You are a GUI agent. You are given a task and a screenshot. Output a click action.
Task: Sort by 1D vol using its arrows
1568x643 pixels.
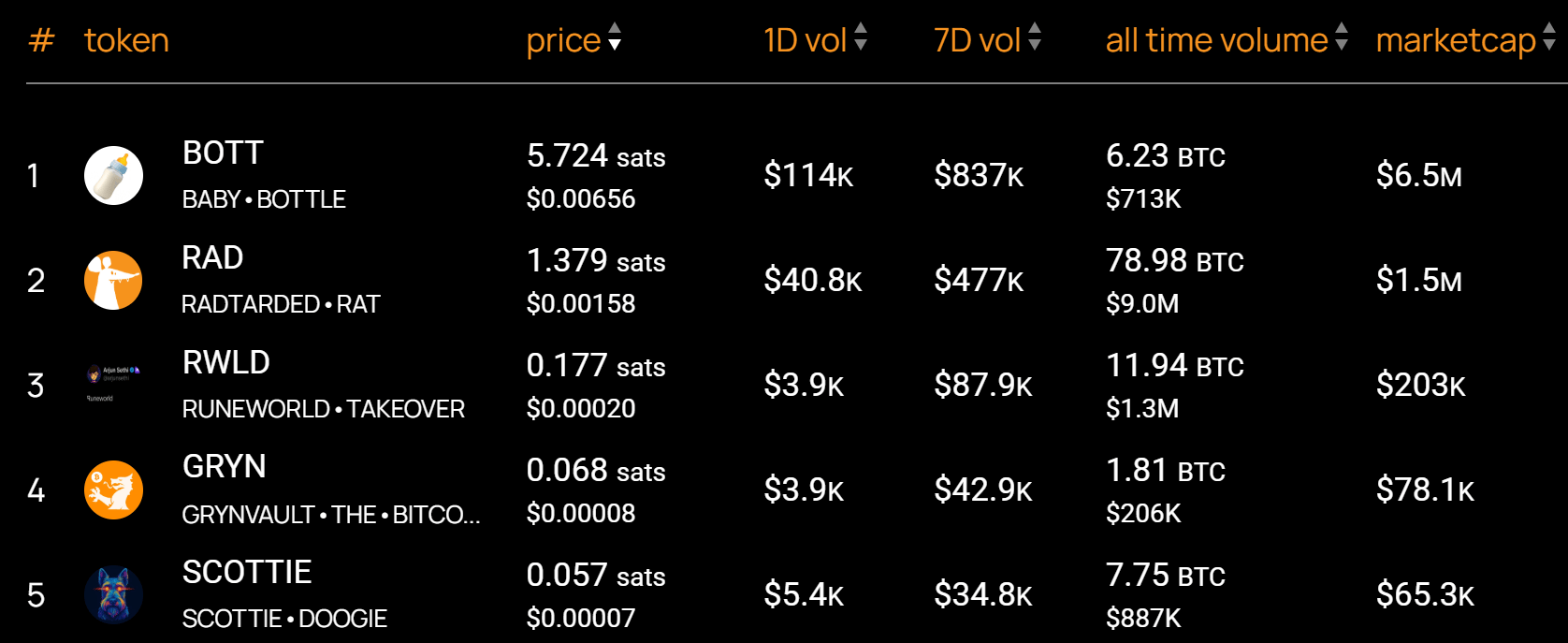pyautogui.click(x=861, y=37)
